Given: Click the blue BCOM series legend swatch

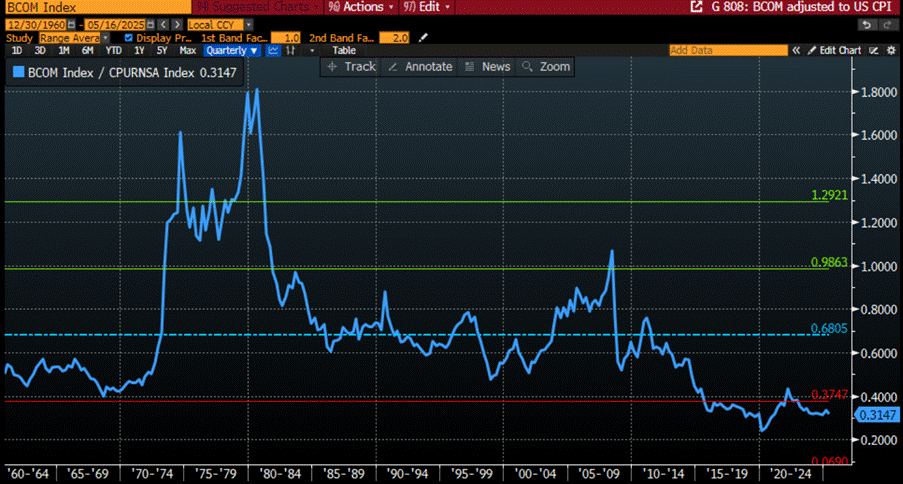Looking at the screenshot, I should coord(18,73).
